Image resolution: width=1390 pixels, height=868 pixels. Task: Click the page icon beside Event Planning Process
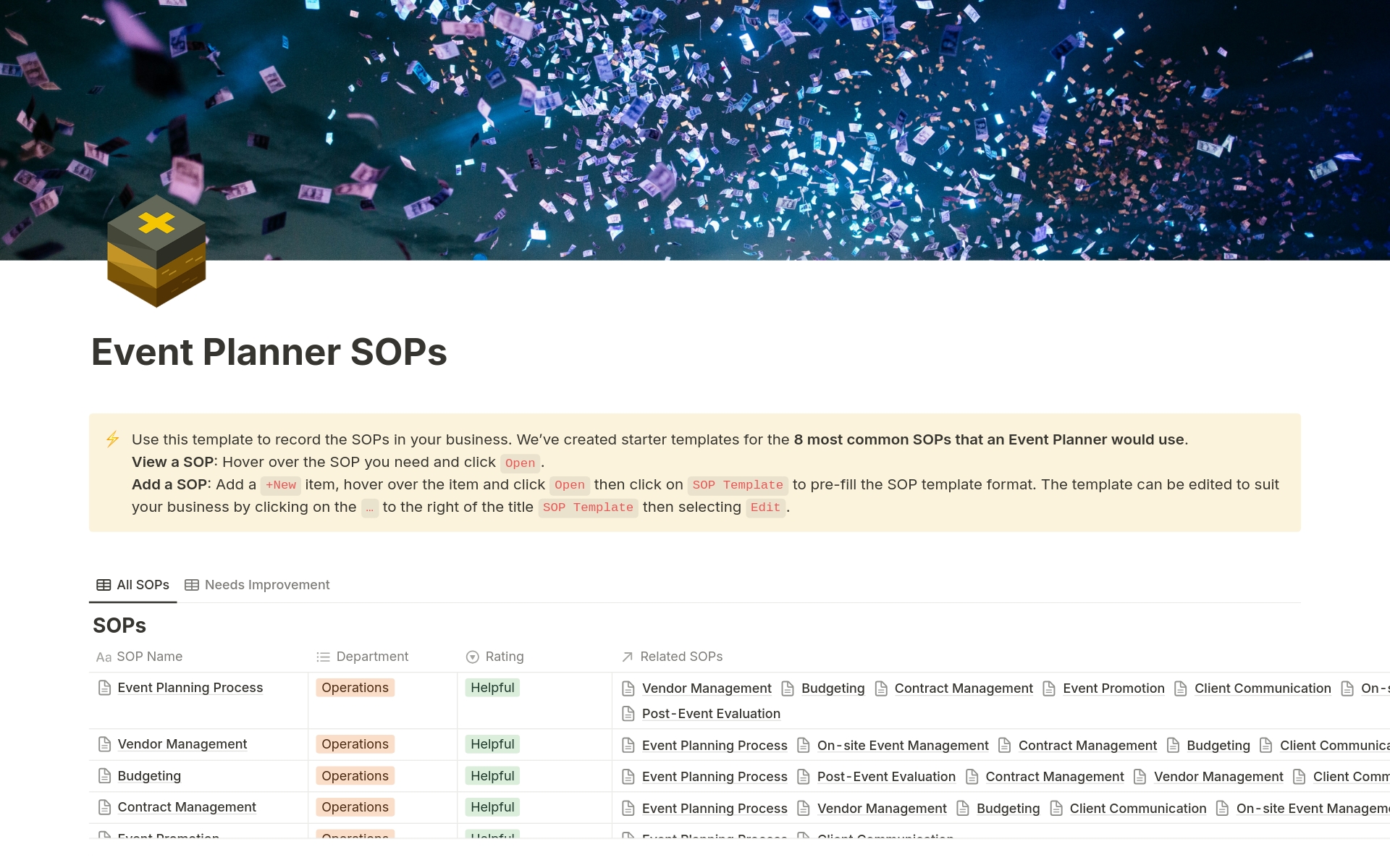[x=104, y=688]
